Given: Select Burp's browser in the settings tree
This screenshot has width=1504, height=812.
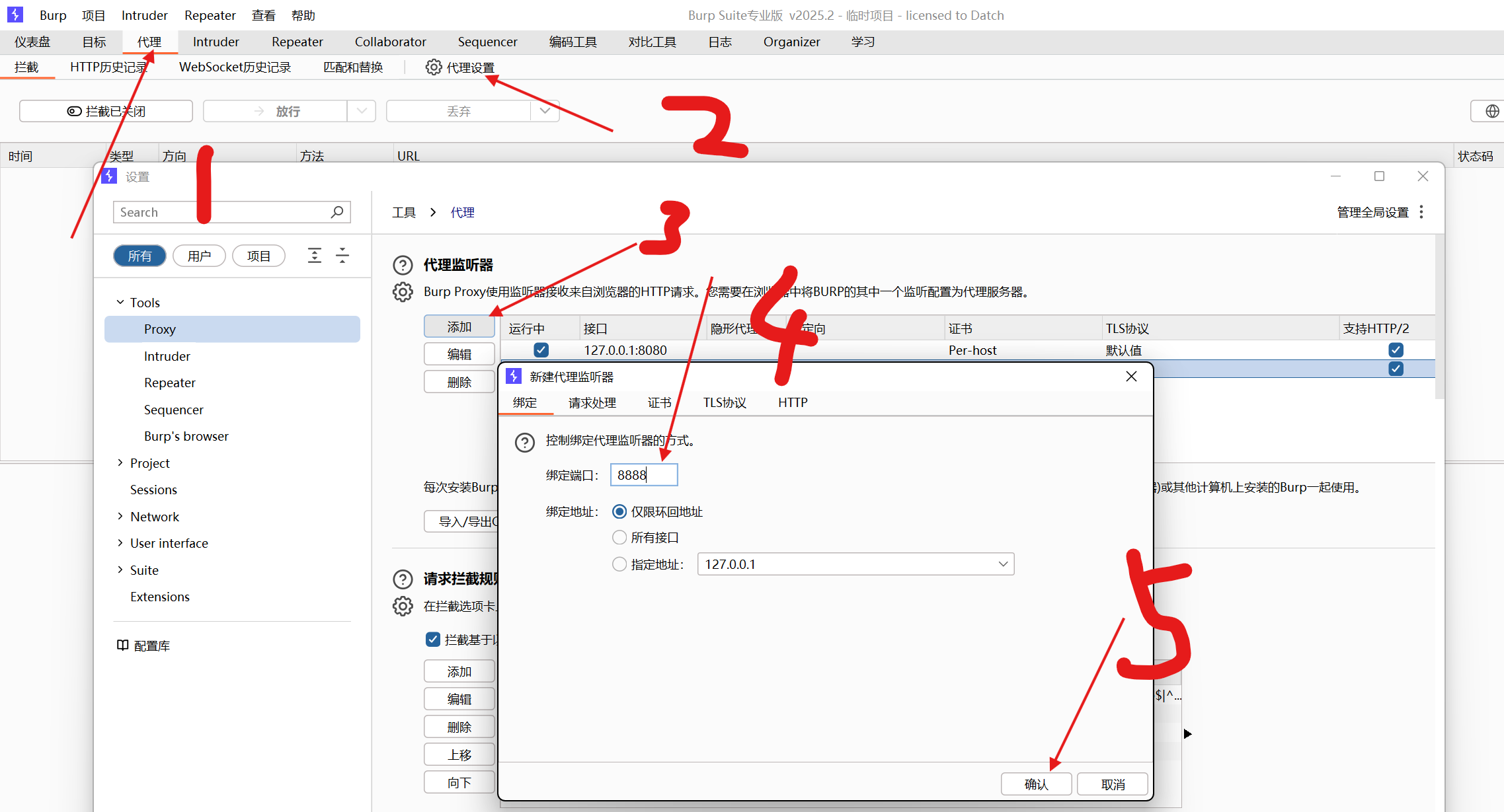Looking at the screenshot, I should pyautogui.click(x=186, y=436).
